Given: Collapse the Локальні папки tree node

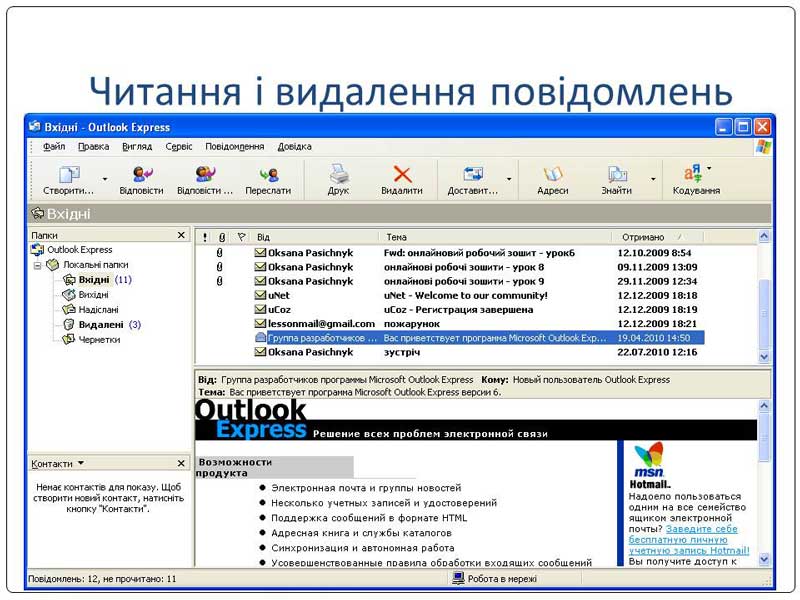Looking at the screenshot, I should tap(38, 265).
